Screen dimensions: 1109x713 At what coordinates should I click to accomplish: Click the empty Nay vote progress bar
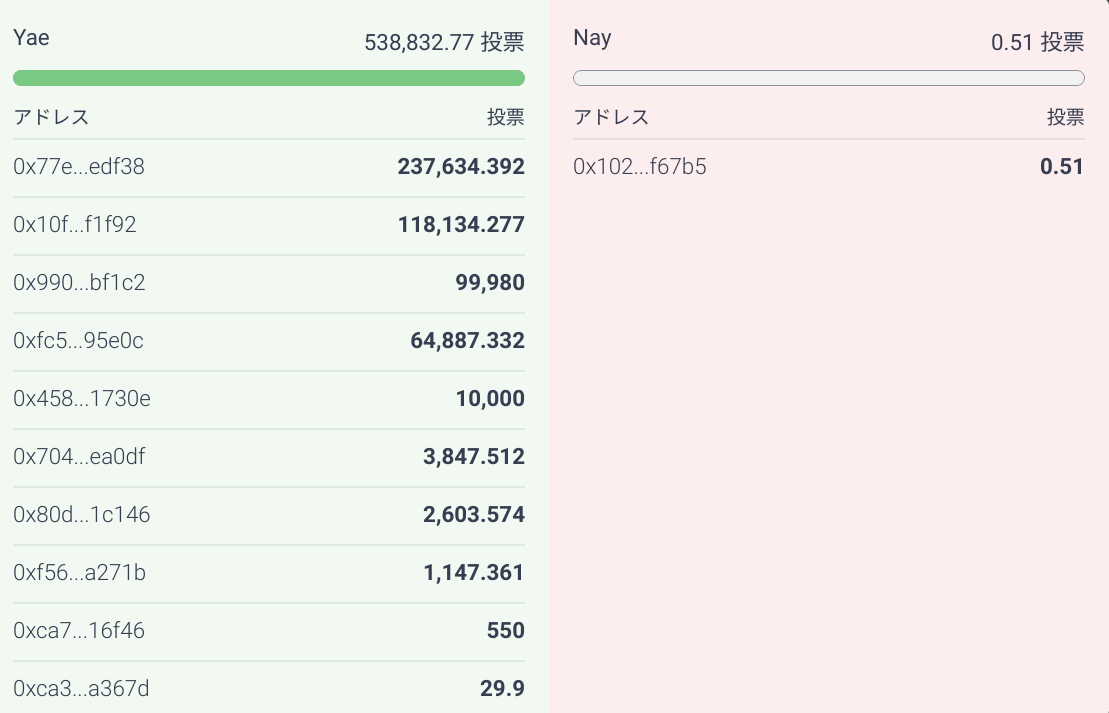(x=829, y=78)
